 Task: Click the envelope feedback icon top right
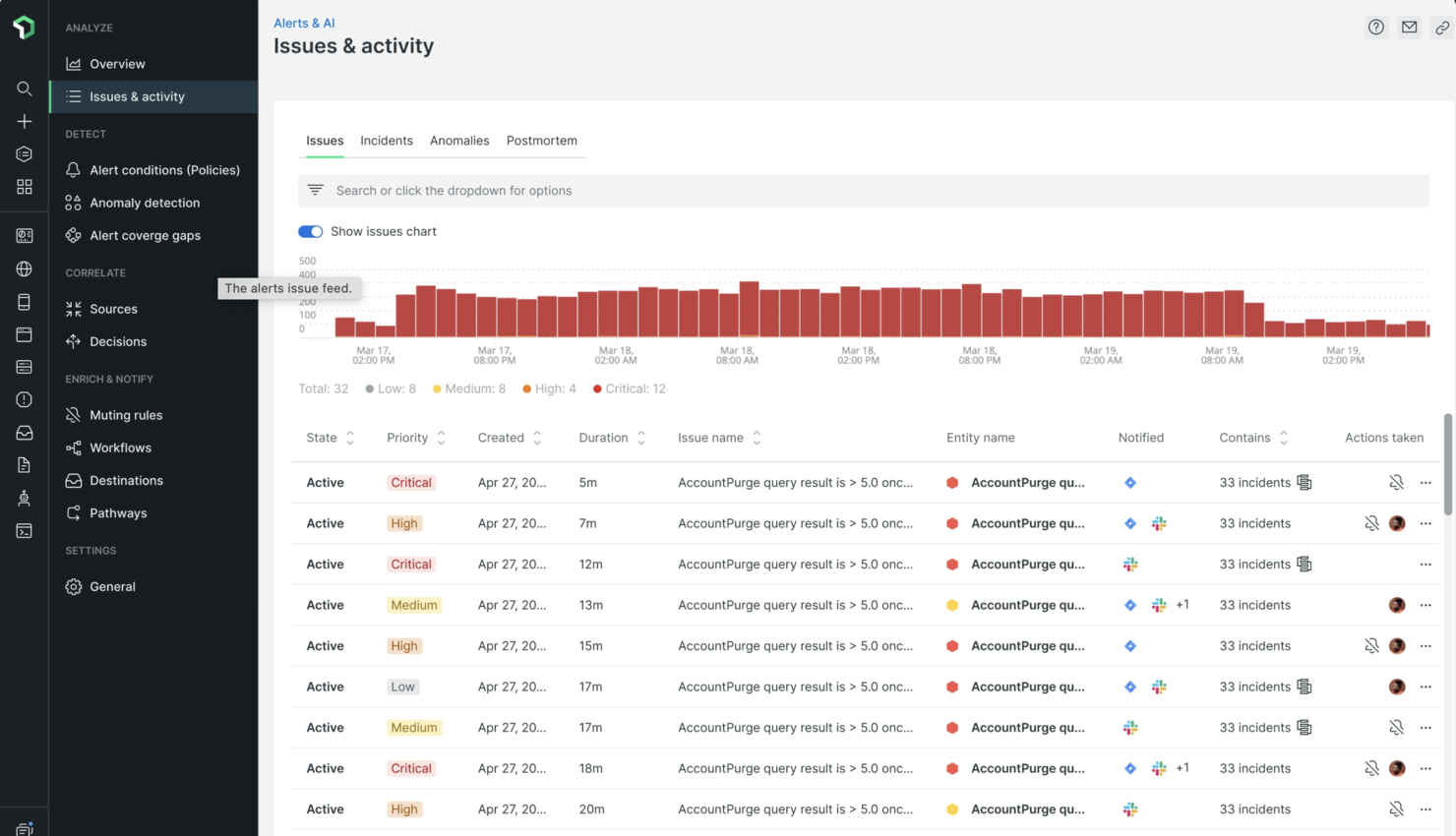1410,27
